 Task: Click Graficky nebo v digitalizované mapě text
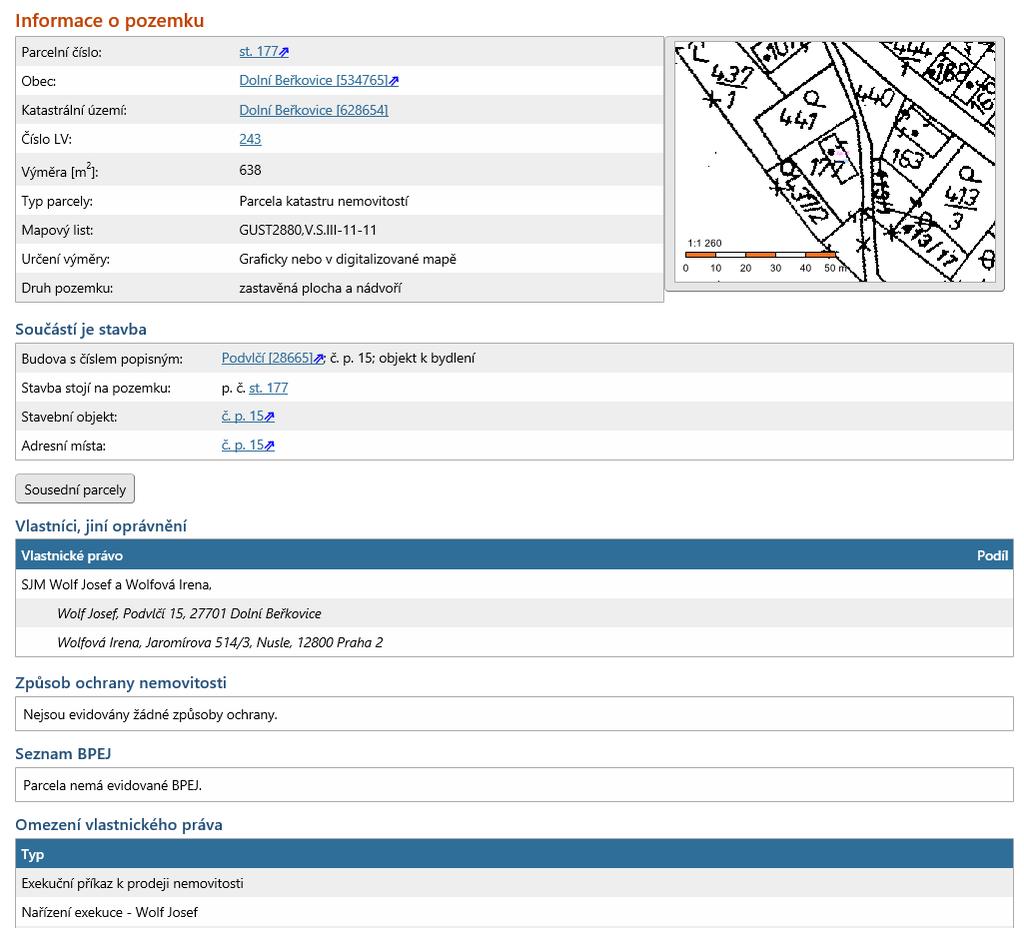tap(347, 259)
